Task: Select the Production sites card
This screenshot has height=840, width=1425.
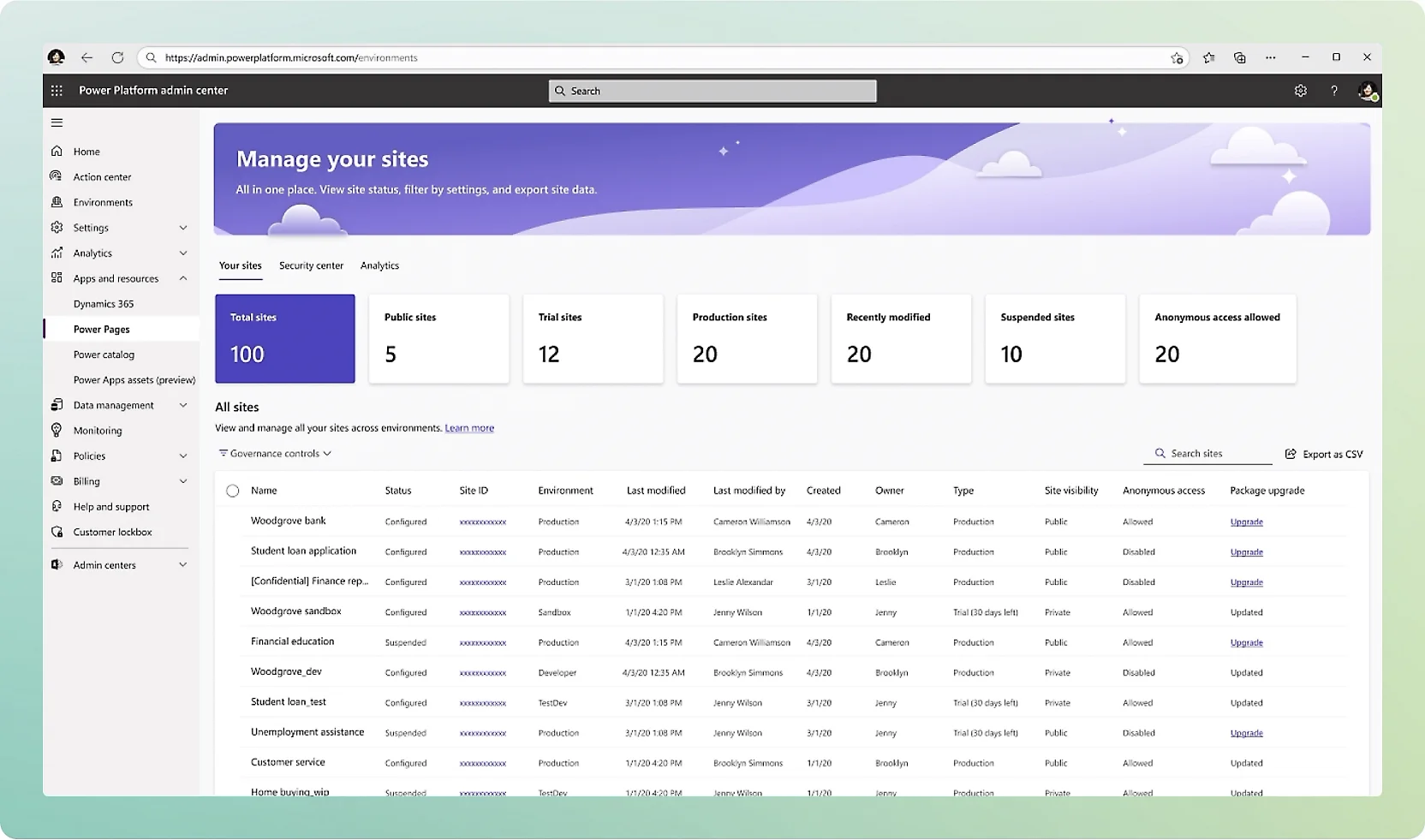Action: pos(747,338)
